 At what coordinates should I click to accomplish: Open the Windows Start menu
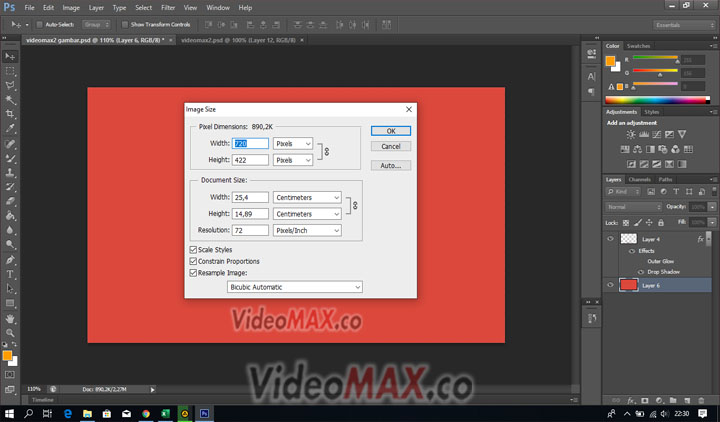[x=9, y=413]
